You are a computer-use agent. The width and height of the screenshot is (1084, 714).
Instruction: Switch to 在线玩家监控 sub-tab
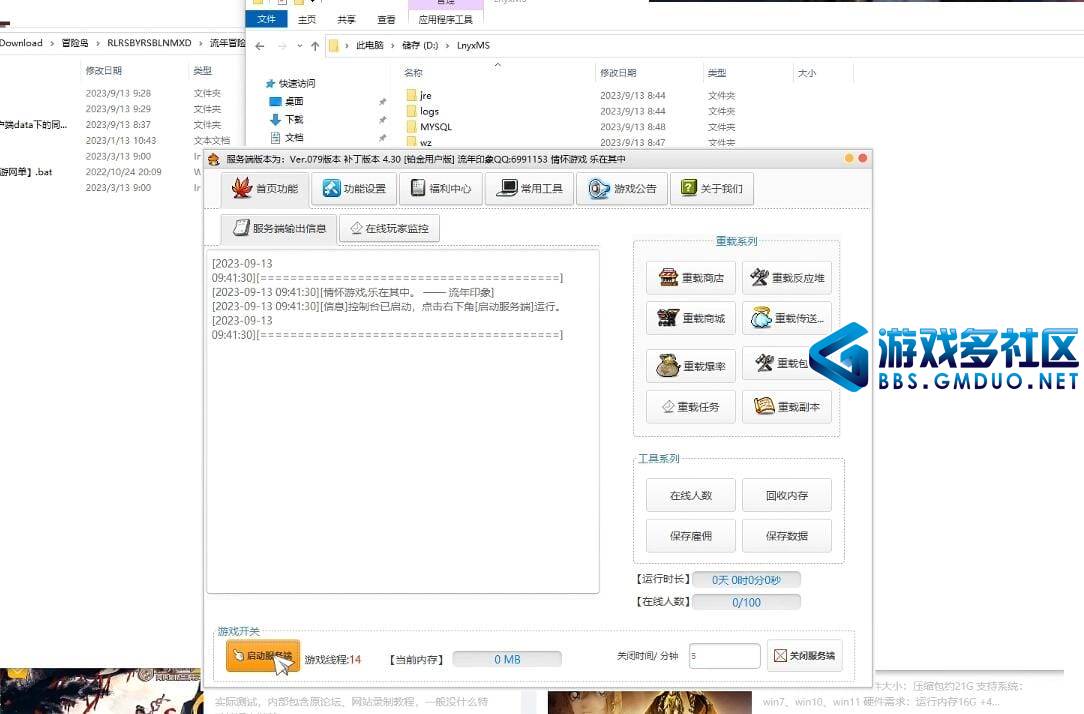pos(389,228)
